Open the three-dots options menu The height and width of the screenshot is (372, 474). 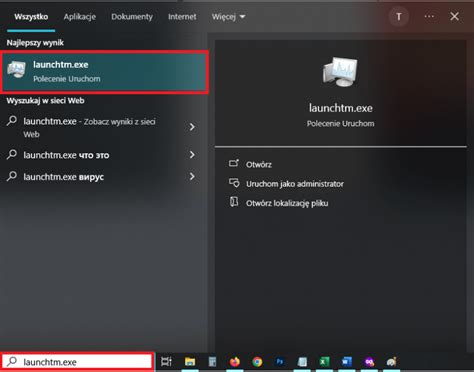pos(429,16)
